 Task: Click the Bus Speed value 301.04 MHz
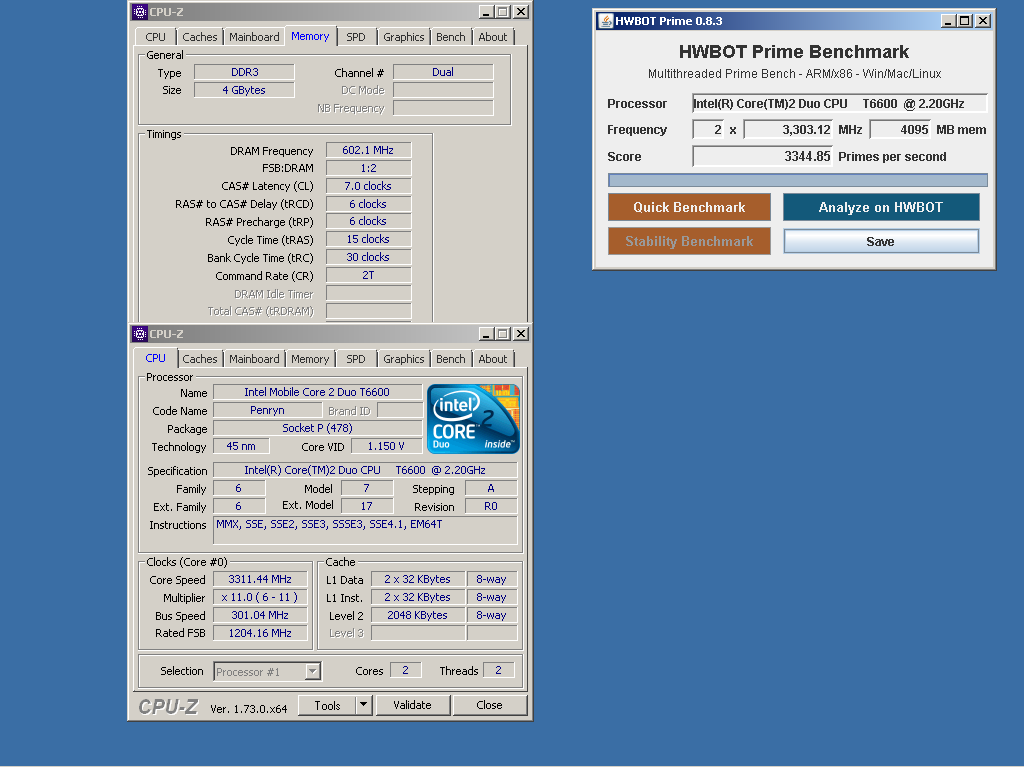pyautogui.click(x=260, y=615)
